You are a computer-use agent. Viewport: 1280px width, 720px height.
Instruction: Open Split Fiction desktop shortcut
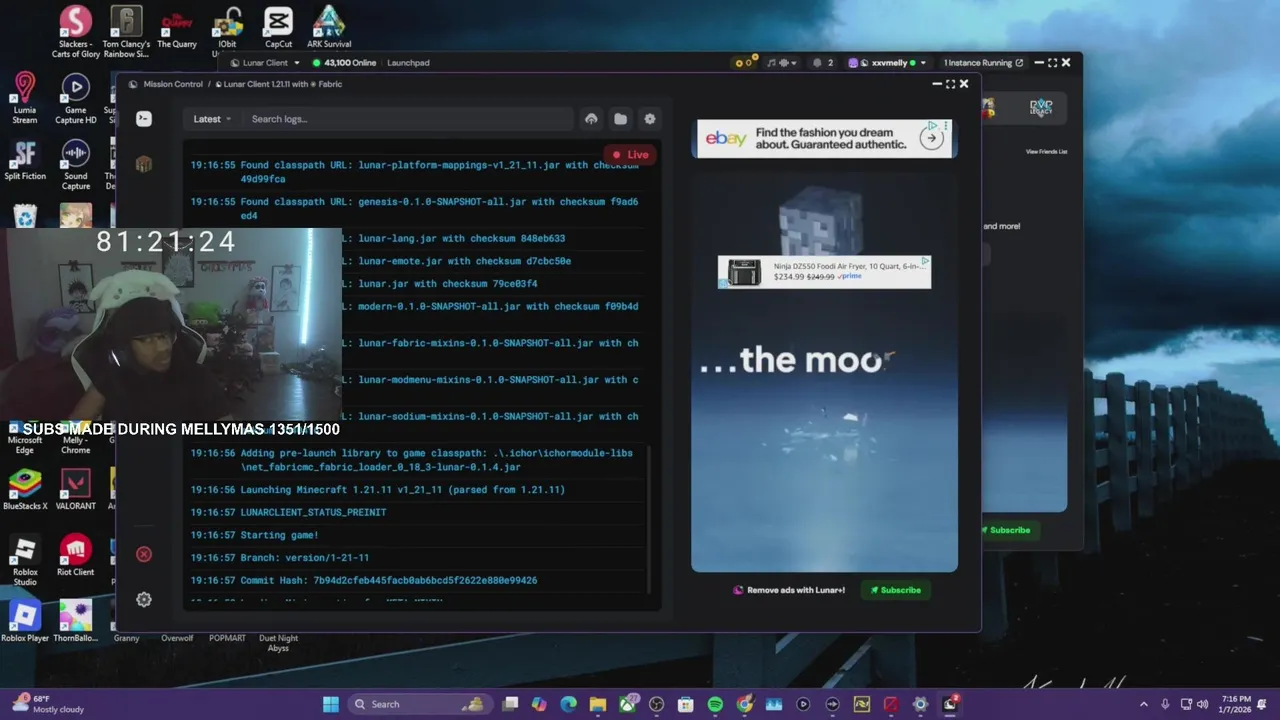click(x=25, y=160)
